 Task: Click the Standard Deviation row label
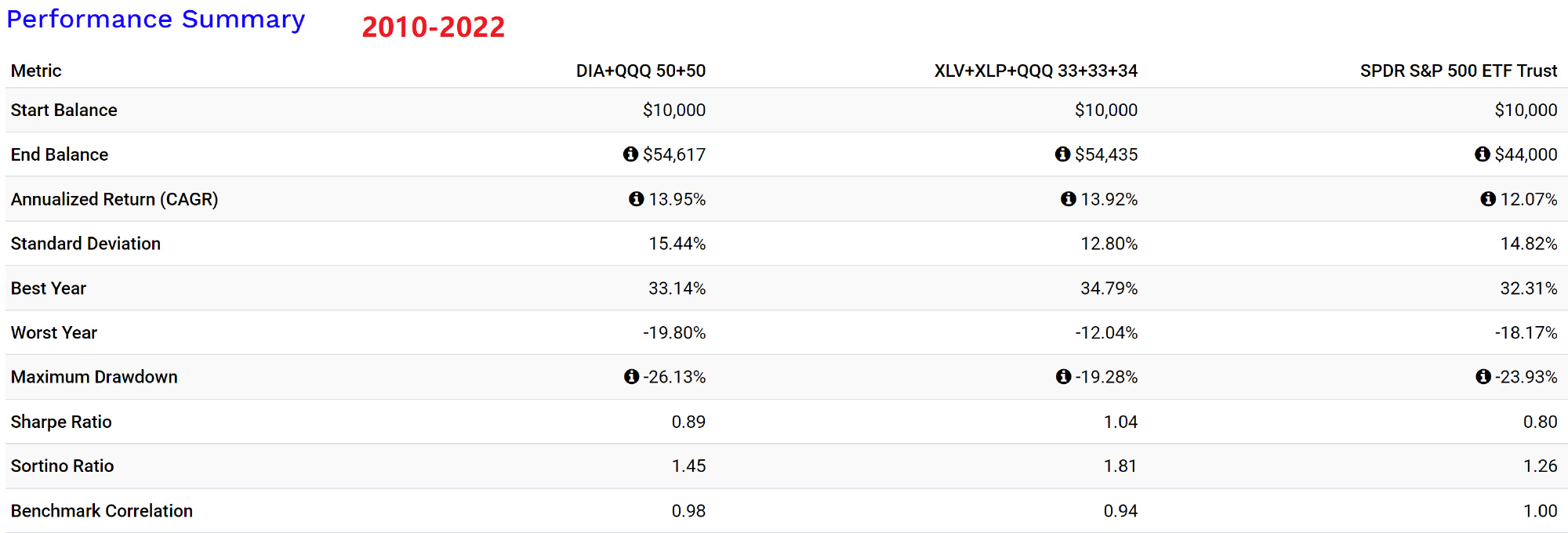coord(85,244)
